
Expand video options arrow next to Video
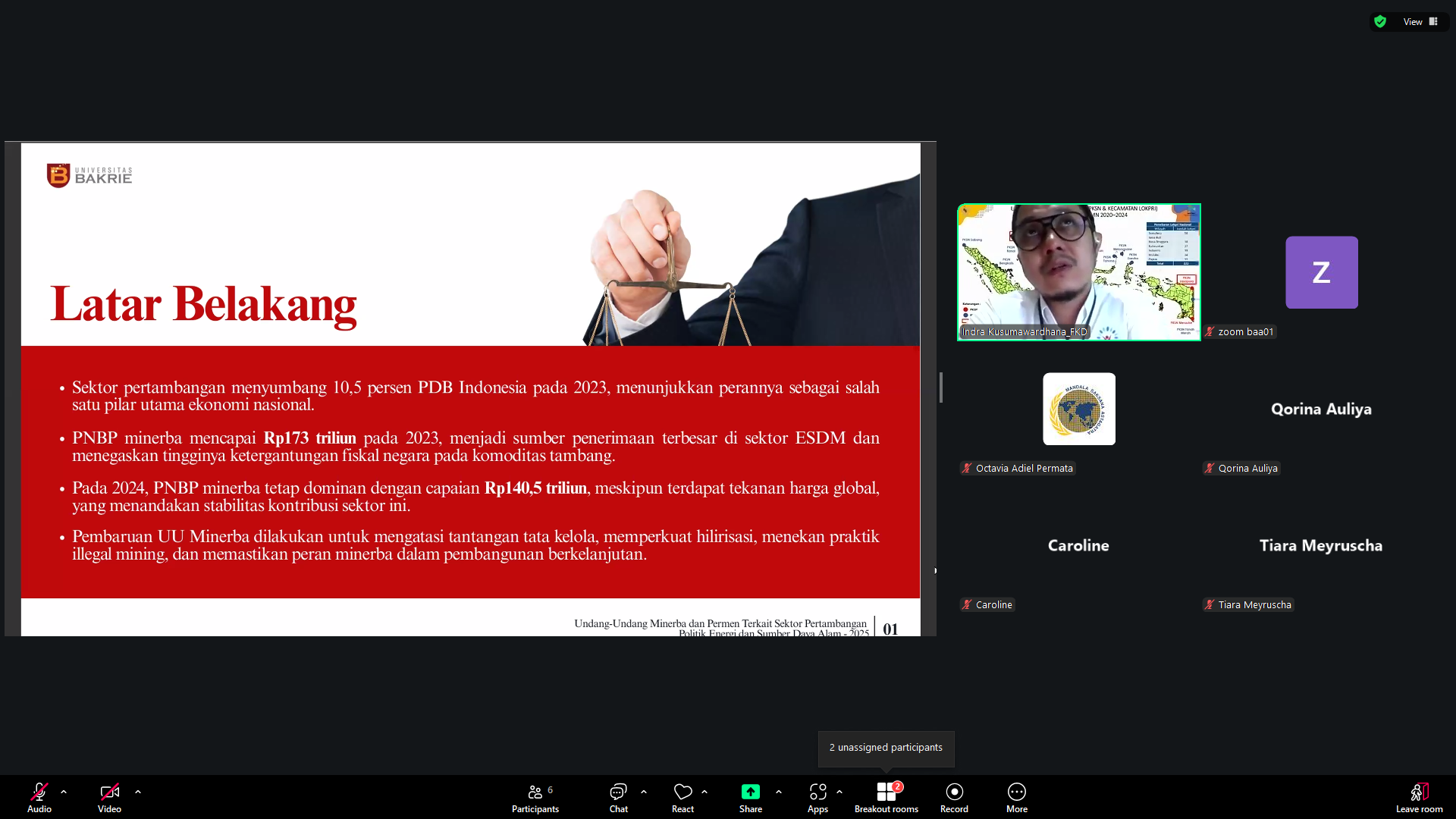(x=138, y=792)
